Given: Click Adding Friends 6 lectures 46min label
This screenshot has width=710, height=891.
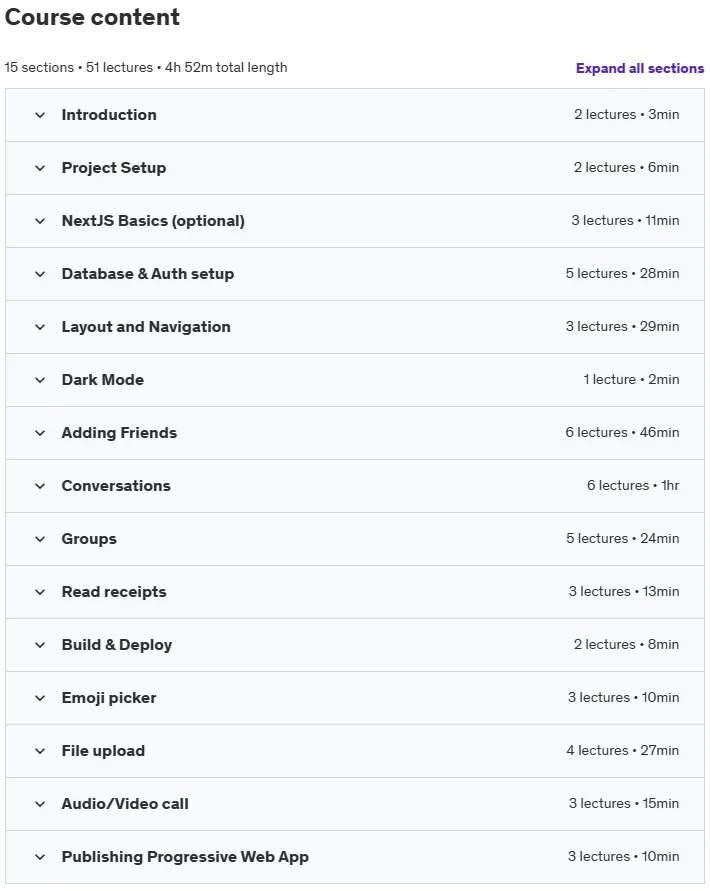Looking at the screenshot, I should coord(622,432).
